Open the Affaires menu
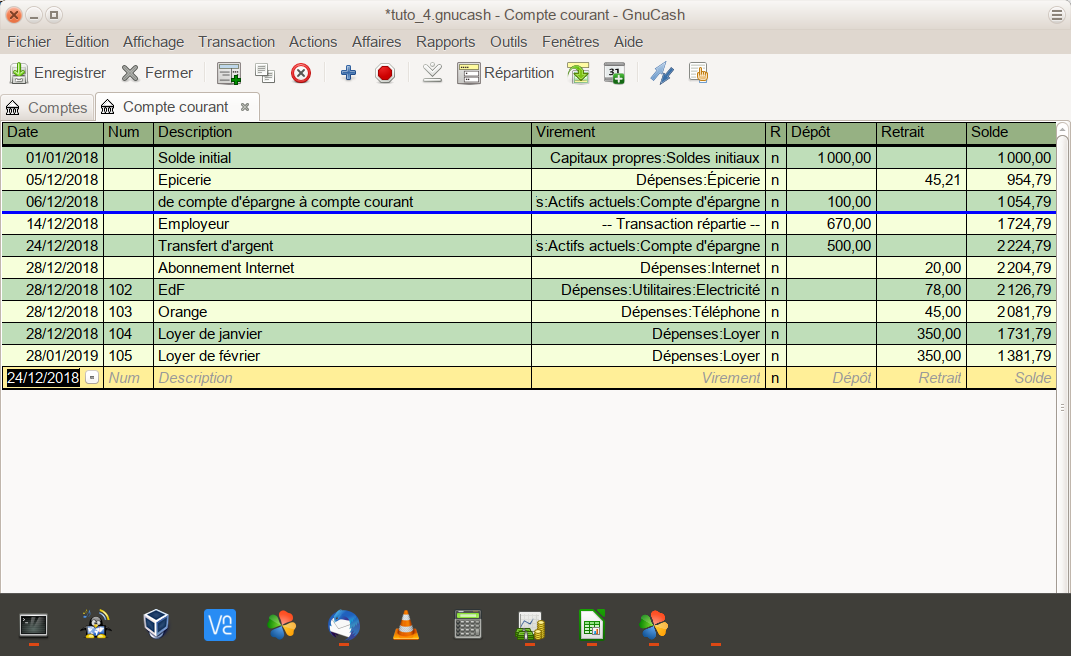This screenshot has width=1071, height=656. 376,42
